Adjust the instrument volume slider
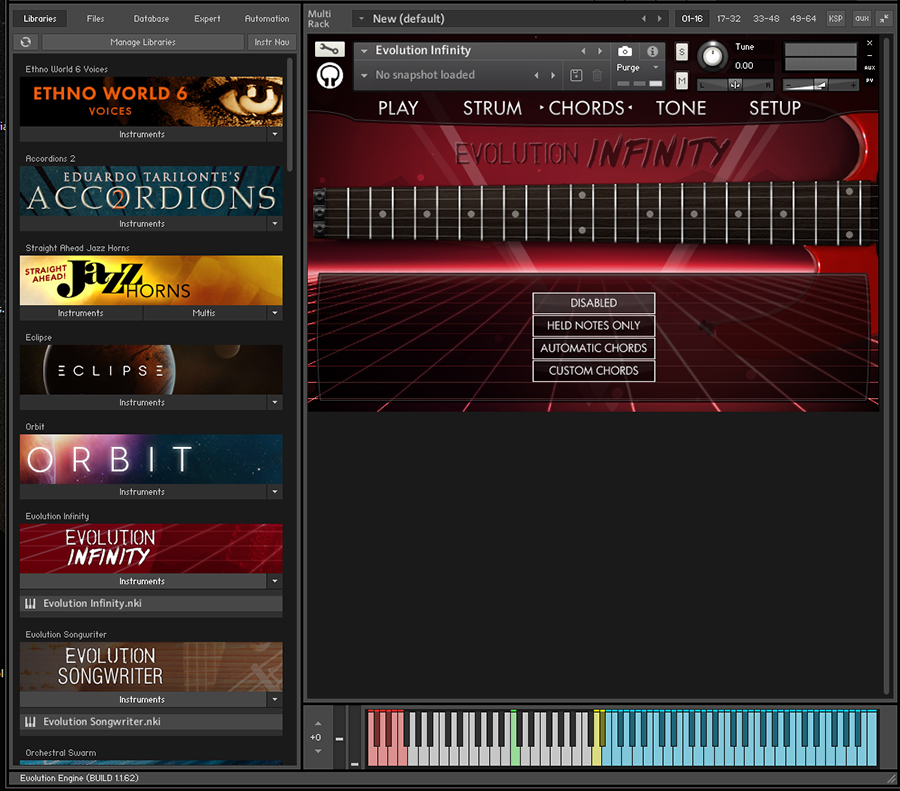This screenshot has height=791, width=900. click(x=821, y=85)
